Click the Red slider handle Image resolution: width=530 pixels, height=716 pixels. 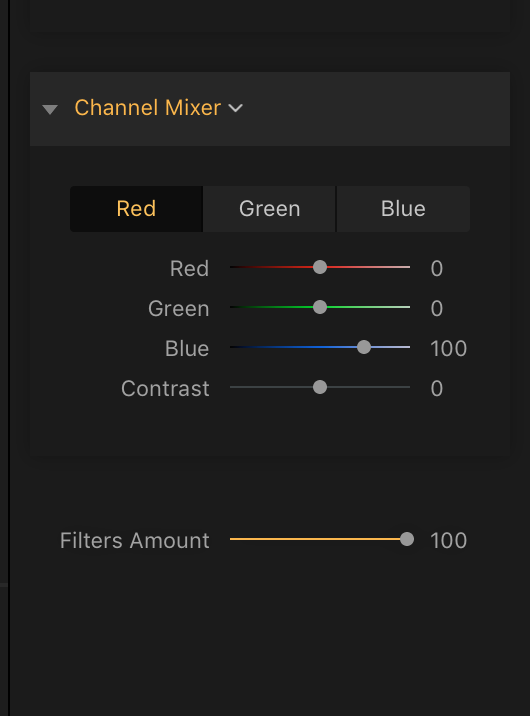(320, 267)
